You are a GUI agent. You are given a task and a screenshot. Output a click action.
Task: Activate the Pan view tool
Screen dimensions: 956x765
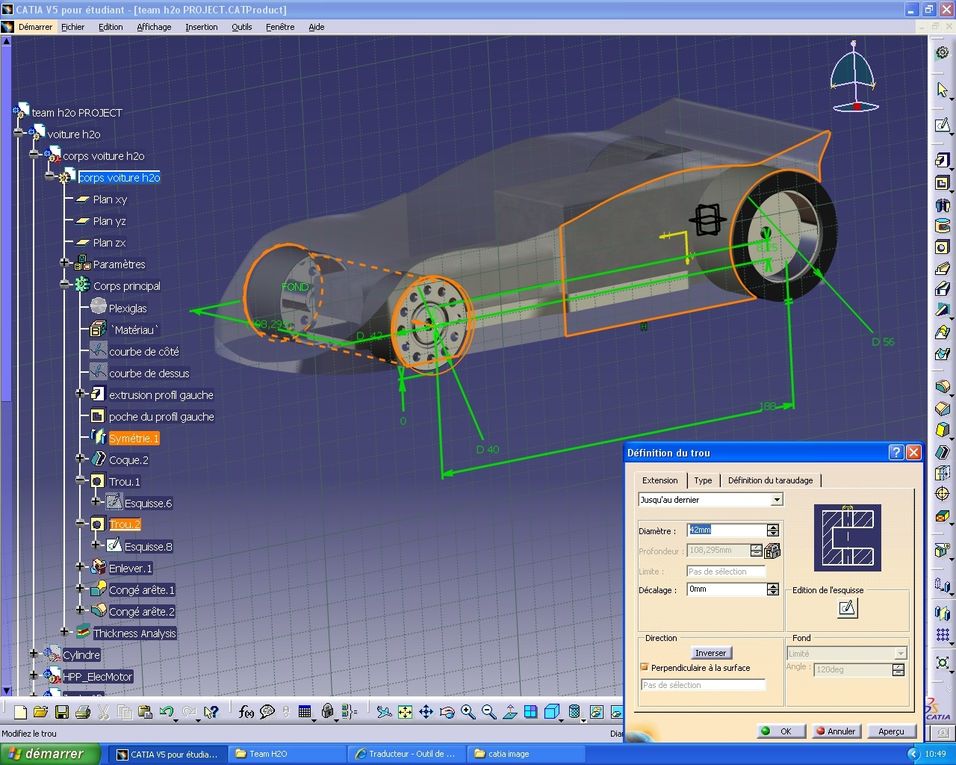coord(426,712)
